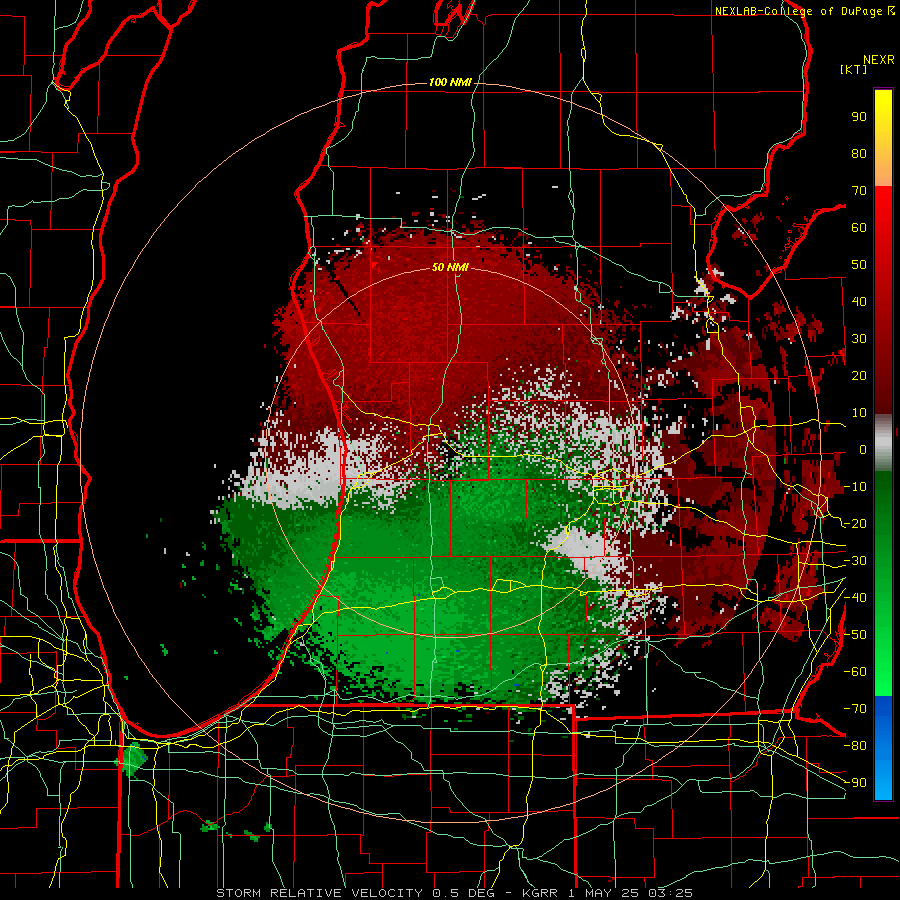The image size is (900, 900).
Task: Click the "[KT]" units label
Action: (853, 69)
